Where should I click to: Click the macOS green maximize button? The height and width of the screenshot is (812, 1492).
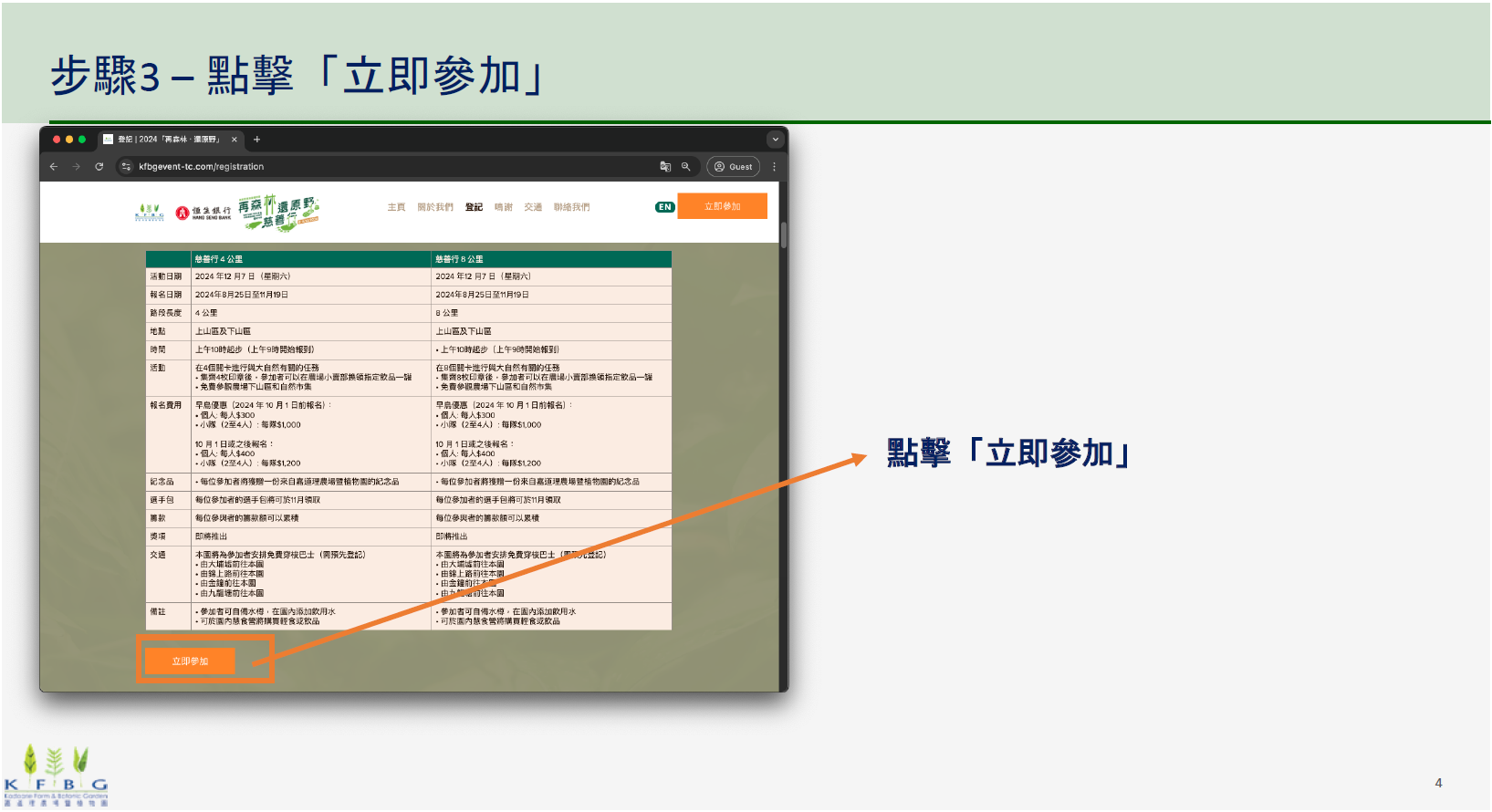pos(82,140)
